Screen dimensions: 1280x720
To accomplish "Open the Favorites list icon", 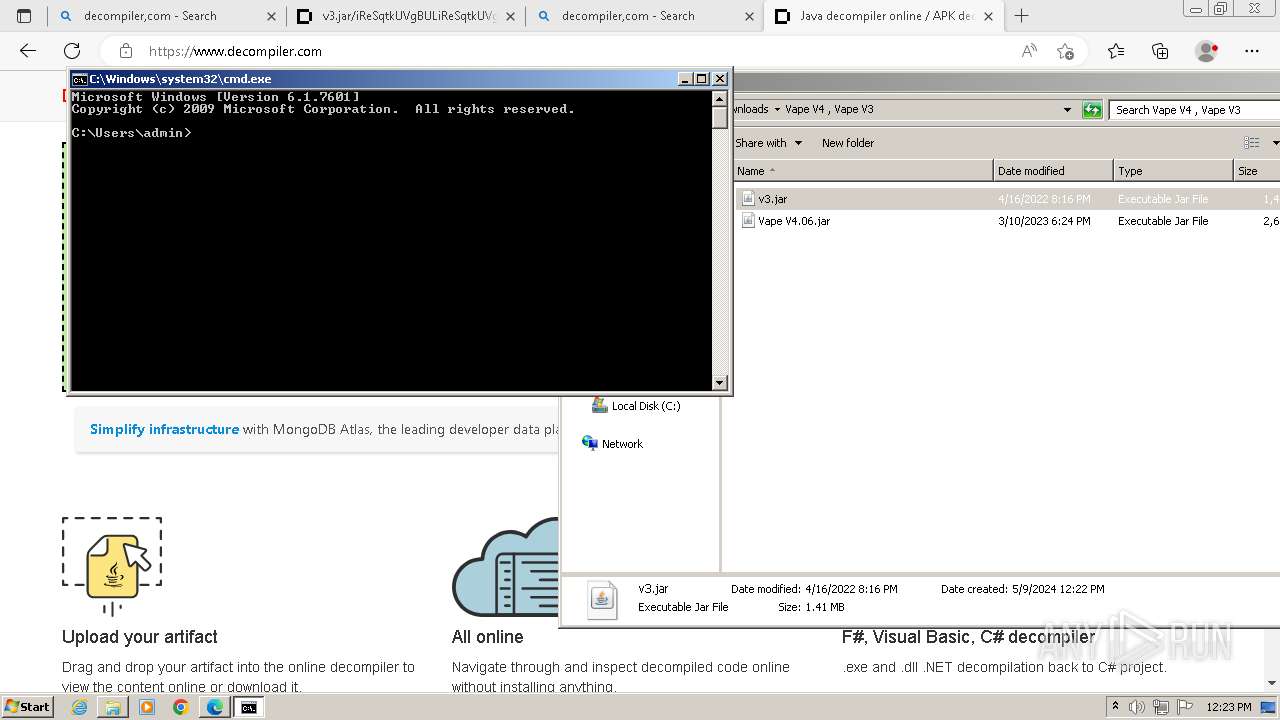I will tap(1116, 51).
